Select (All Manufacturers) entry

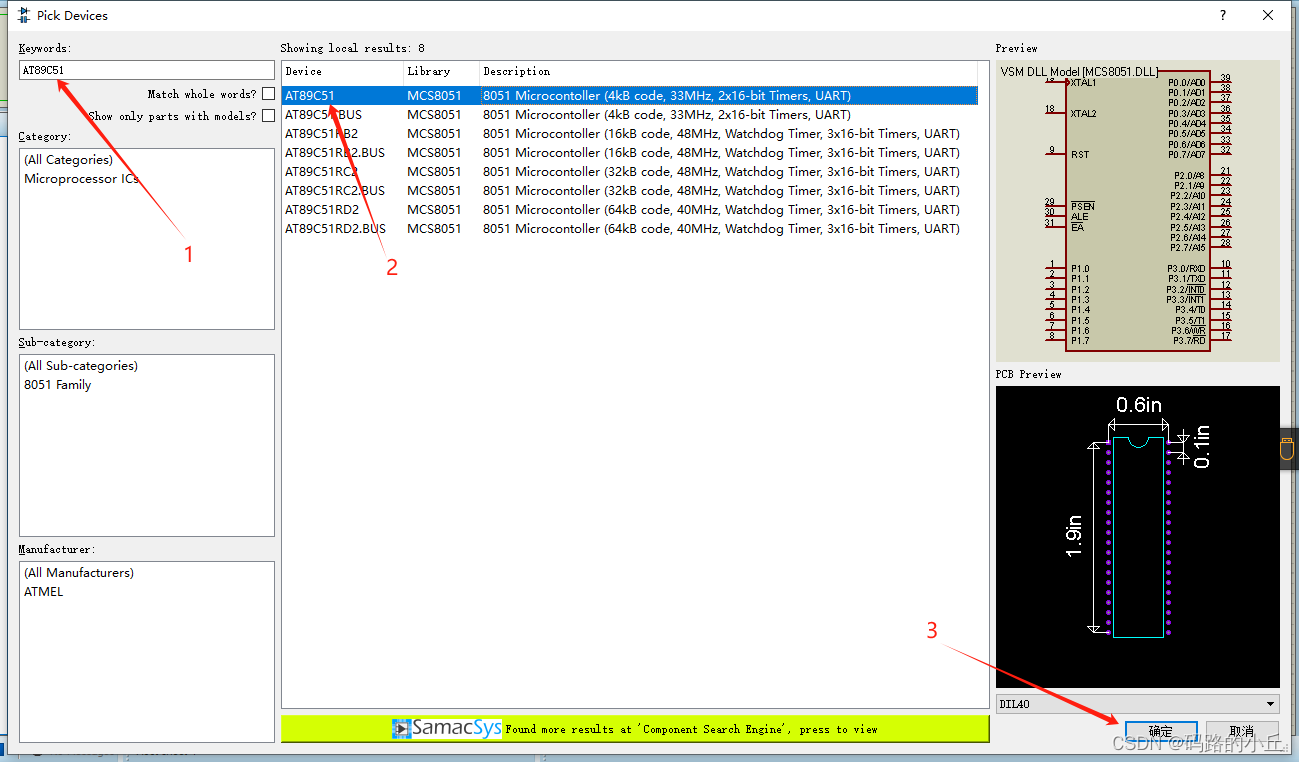pyautogui.click(x=79, y=573)
